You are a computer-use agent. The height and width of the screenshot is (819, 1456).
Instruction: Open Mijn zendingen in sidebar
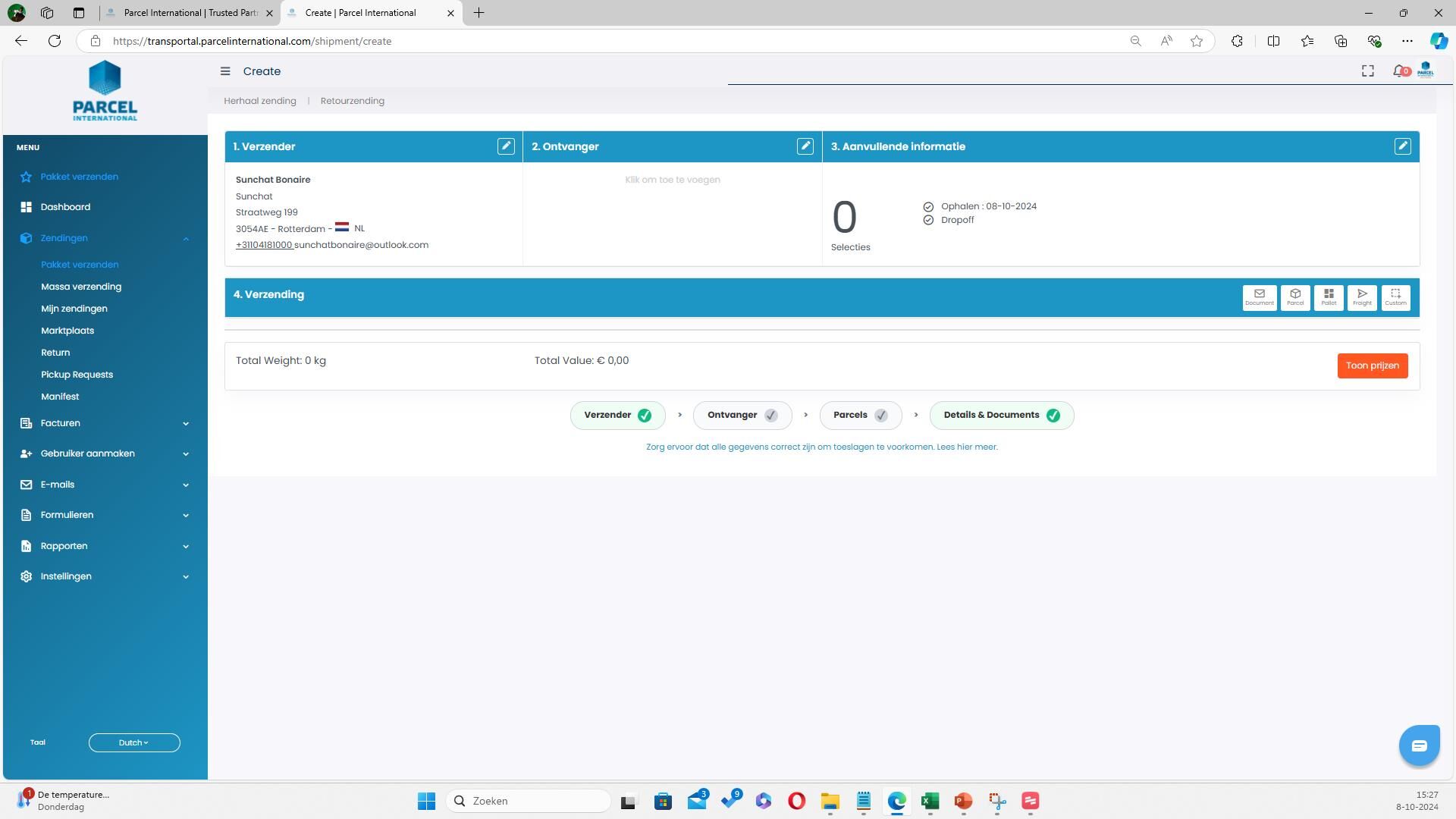(x=74, y=309)
